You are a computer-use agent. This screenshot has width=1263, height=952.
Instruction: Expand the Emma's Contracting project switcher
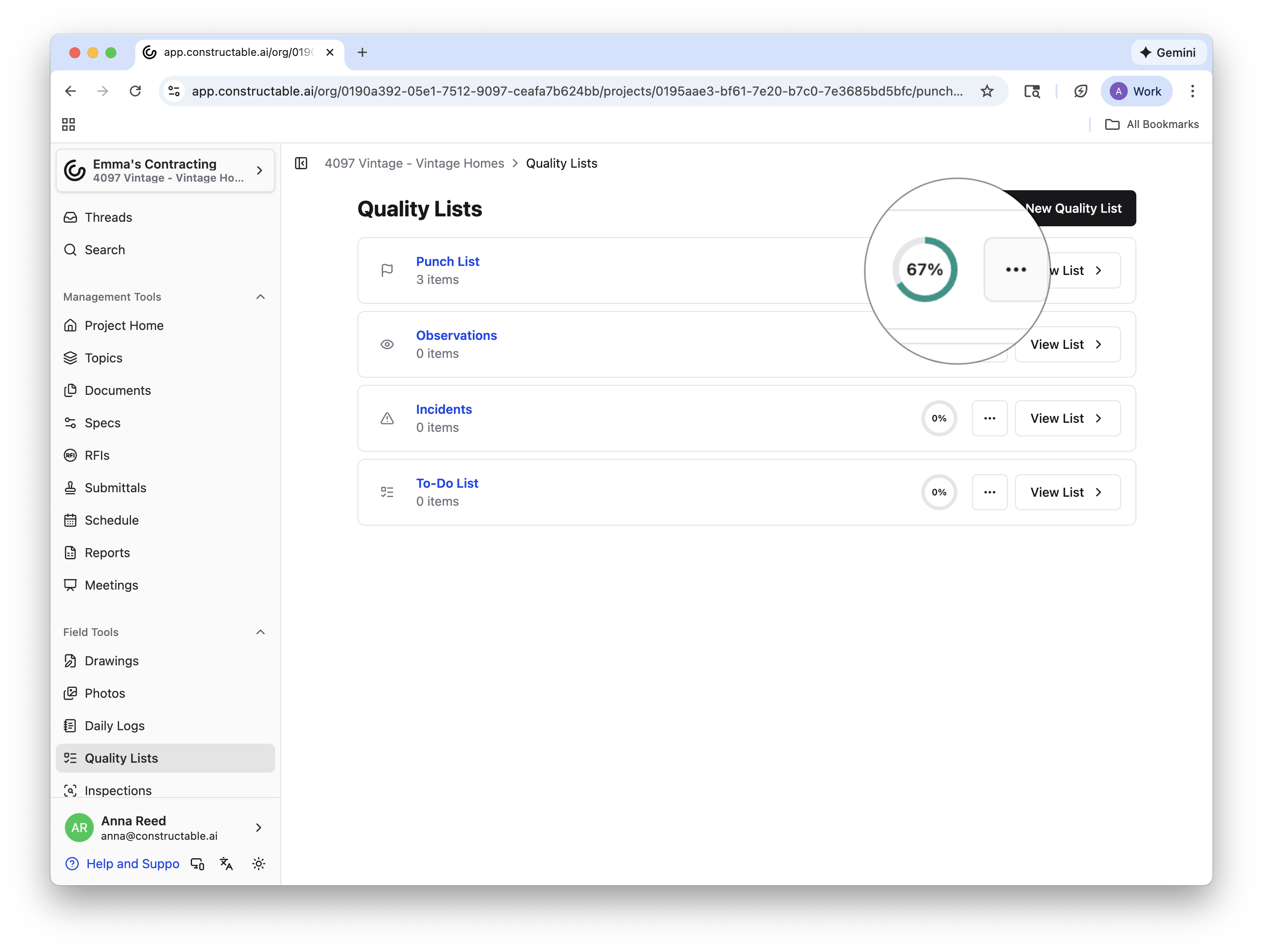(x=165, y=170)
